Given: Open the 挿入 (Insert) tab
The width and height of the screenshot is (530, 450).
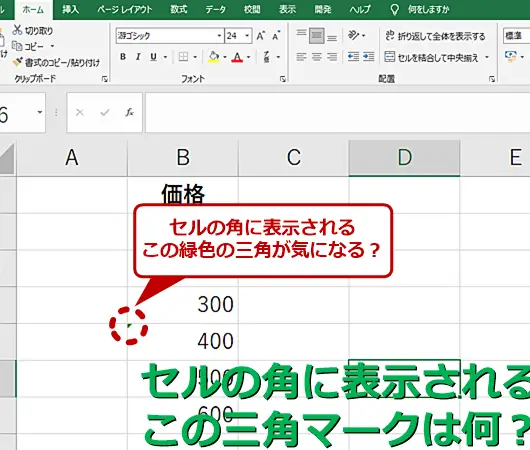Looking at the screenshot, I should (x=71, y=9).
